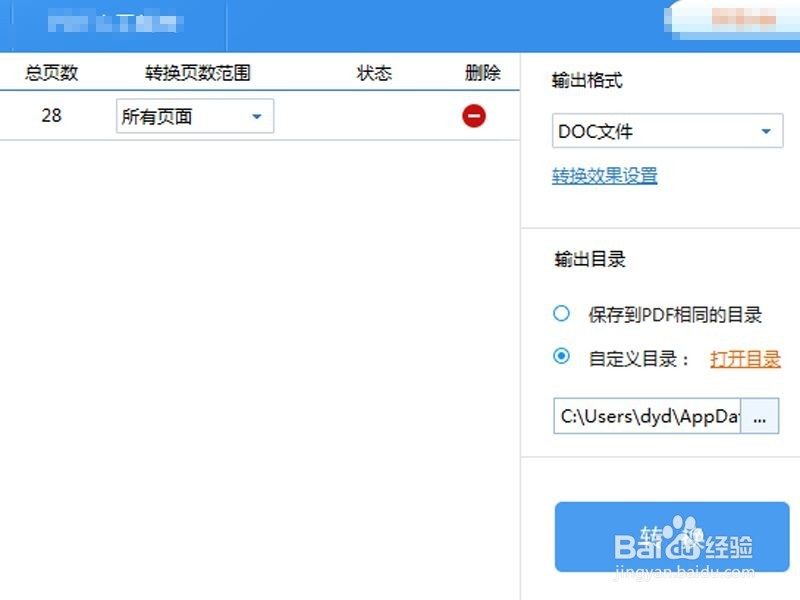Click the dropdown arrow on the 所有页面 selector
Screen dimensions: 800x600
(258, 116)
